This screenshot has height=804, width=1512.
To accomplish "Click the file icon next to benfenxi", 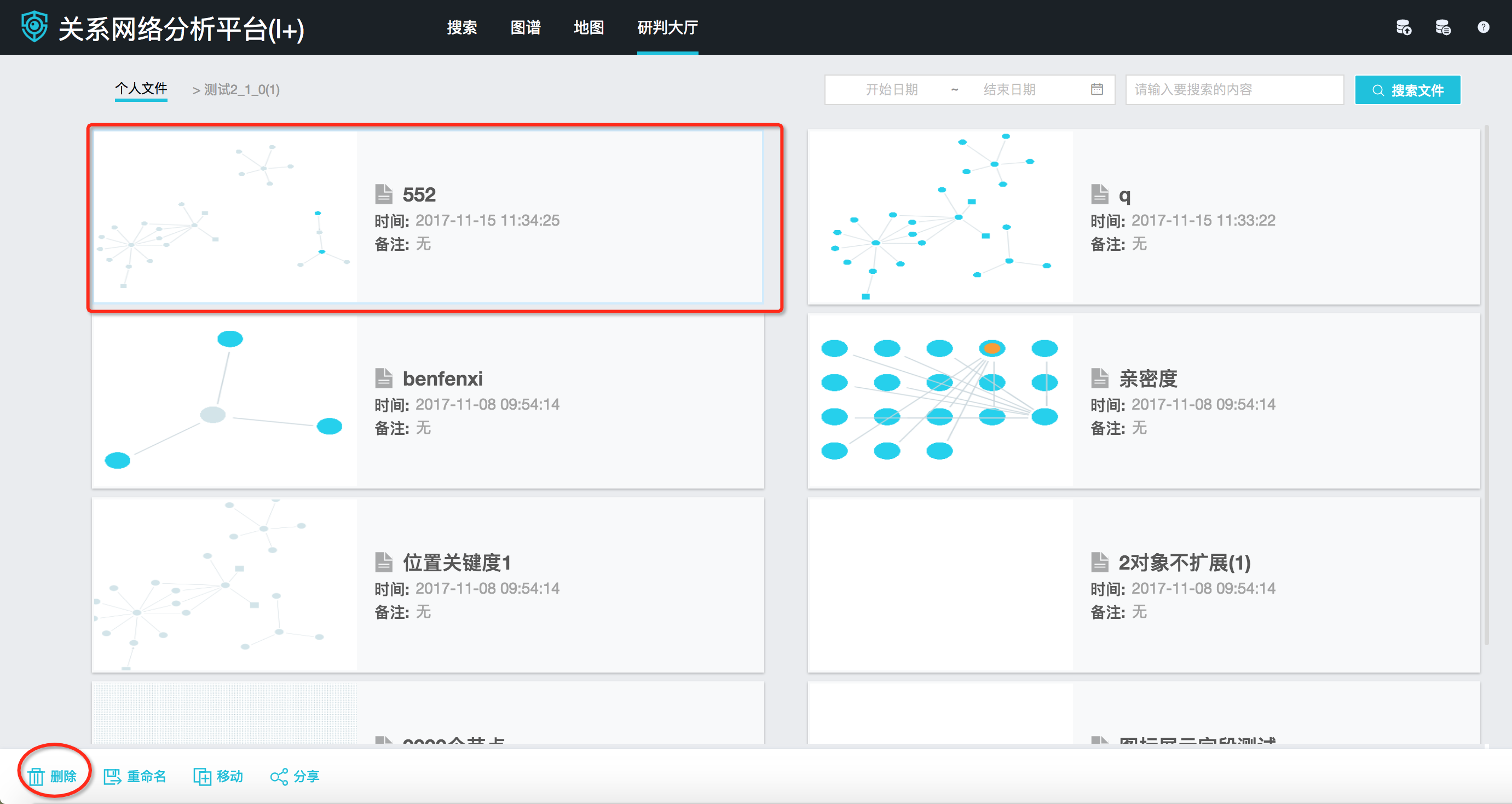I will click(383, 378).
